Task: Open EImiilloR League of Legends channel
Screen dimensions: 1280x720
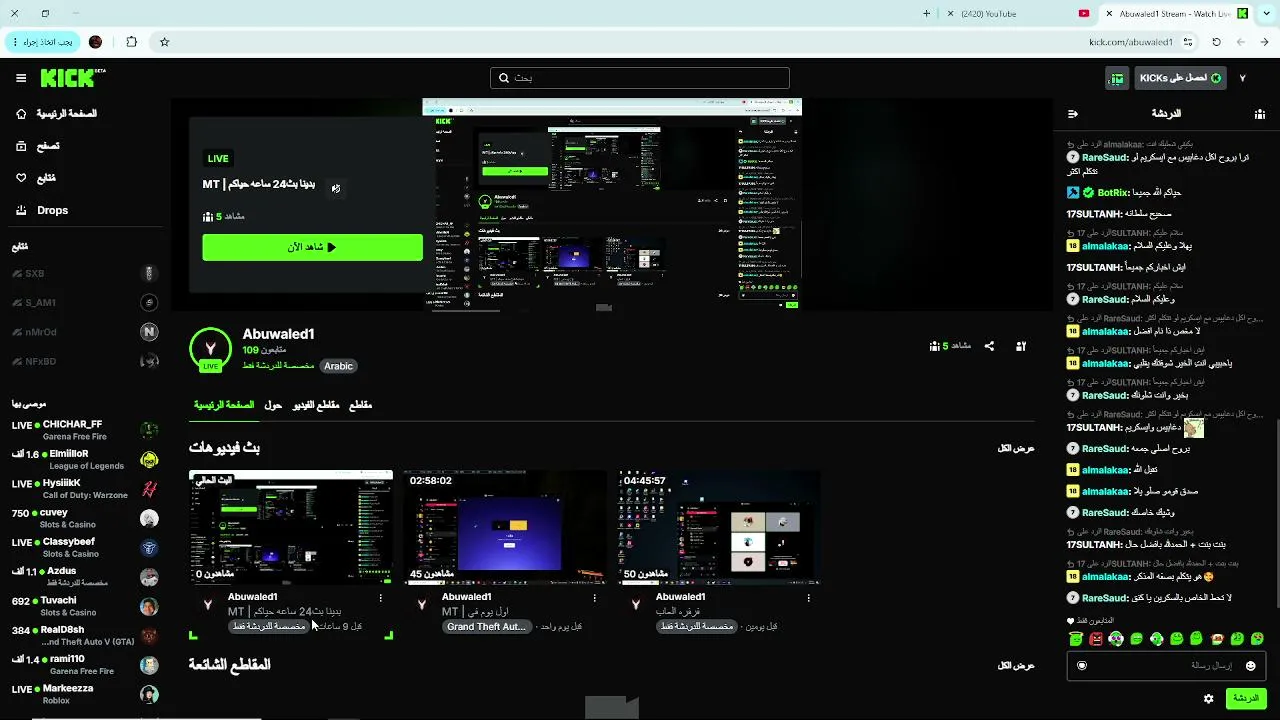Action: coord(85,459)
